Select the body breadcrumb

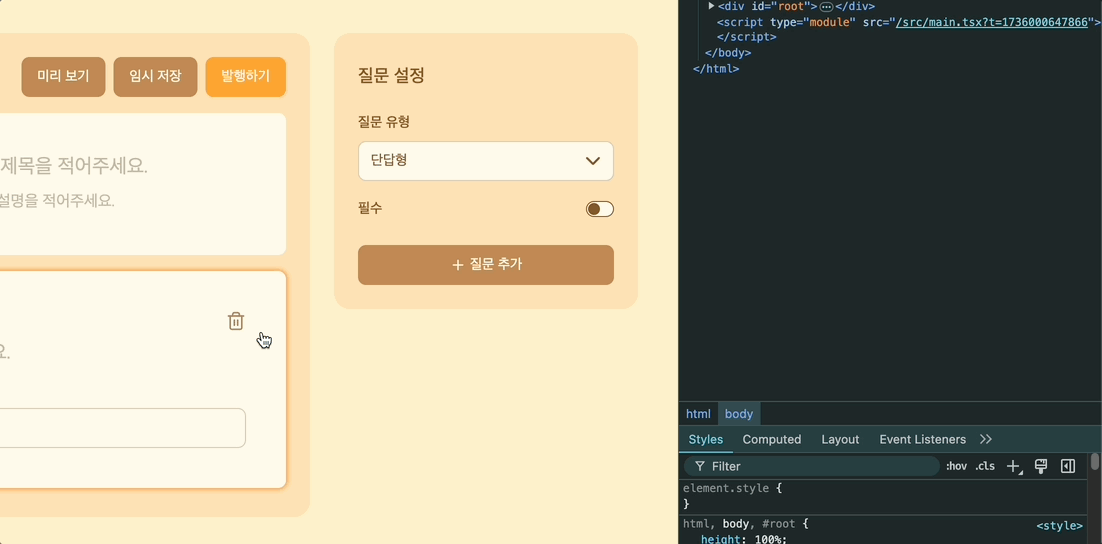click(739, 414)
